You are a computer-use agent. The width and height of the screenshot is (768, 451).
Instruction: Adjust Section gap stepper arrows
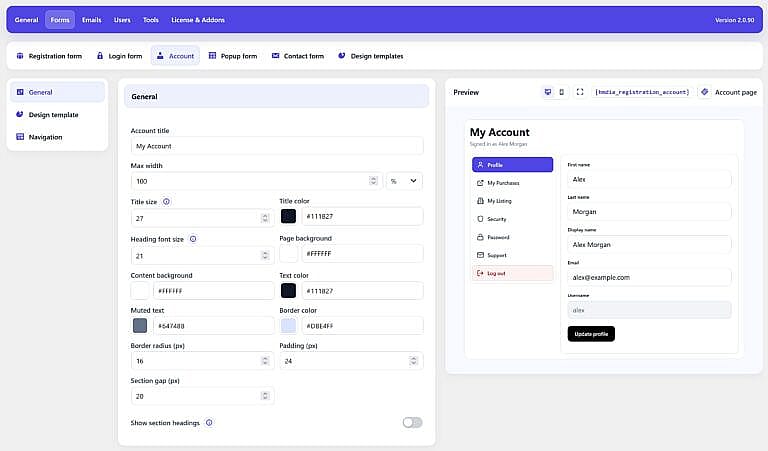pyautogui.click(x=265, y=396)
